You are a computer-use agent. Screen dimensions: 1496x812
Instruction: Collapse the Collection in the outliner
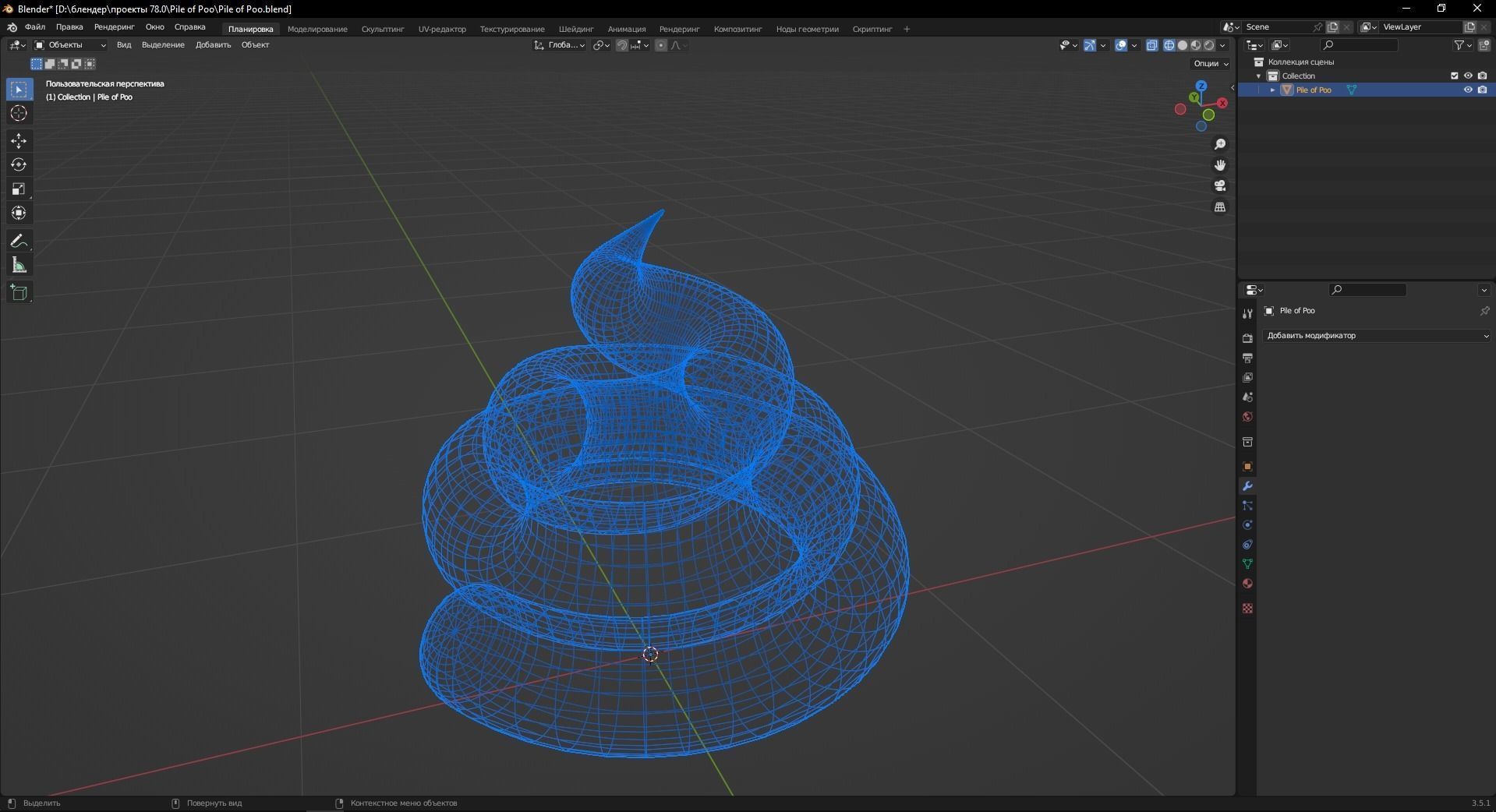coord(1258,76)
